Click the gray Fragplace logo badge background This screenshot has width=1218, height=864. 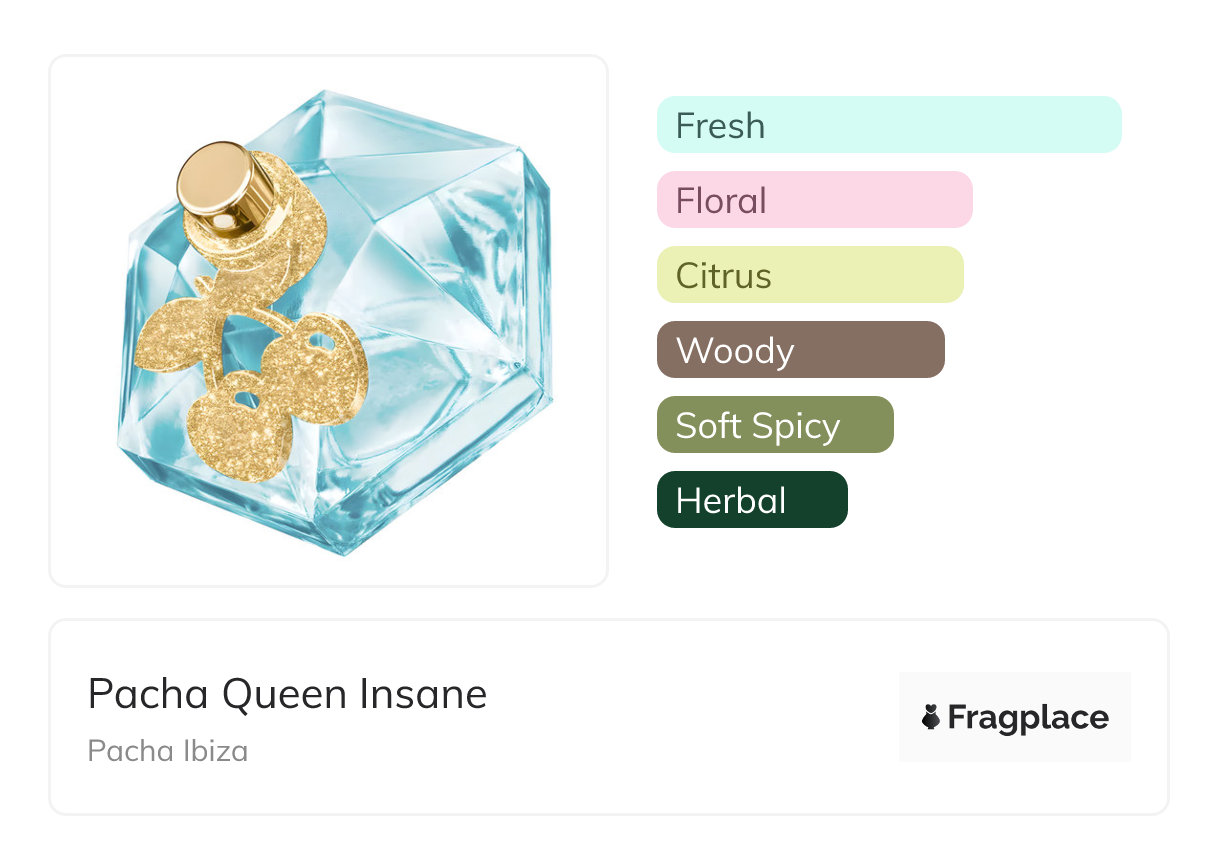click(1015, 690)
